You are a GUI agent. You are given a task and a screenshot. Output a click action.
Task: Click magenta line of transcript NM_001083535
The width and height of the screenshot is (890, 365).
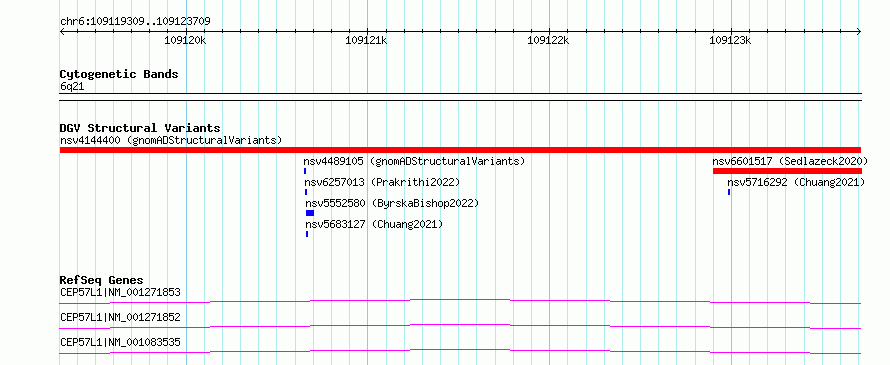pos(460,351)
